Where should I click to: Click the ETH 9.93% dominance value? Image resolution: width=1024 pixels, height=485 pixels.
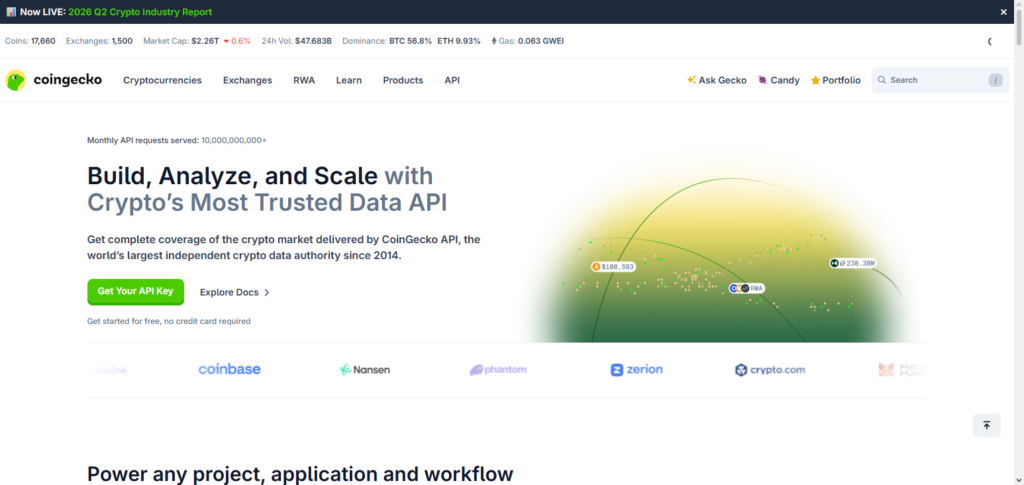(x=459, y=41)
